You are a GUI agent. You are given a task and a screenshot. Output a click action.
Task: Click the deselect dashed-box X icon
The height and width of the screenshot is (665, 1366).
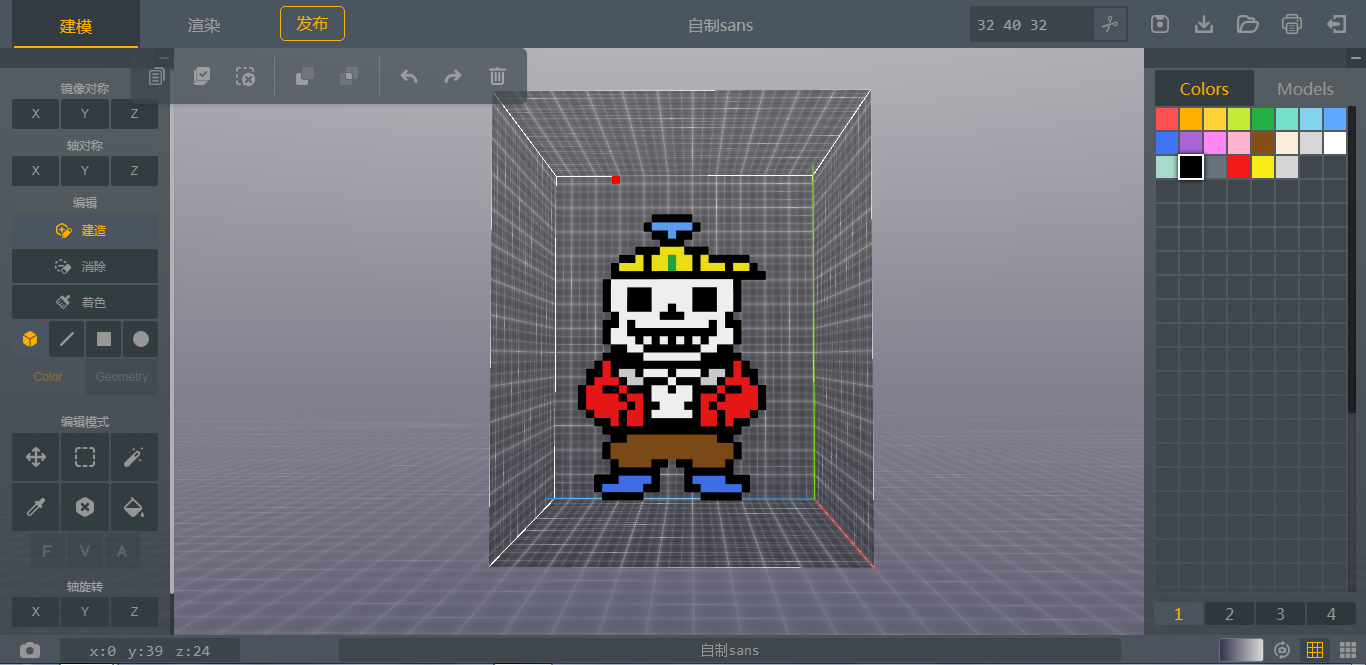[x=245, y=76]
